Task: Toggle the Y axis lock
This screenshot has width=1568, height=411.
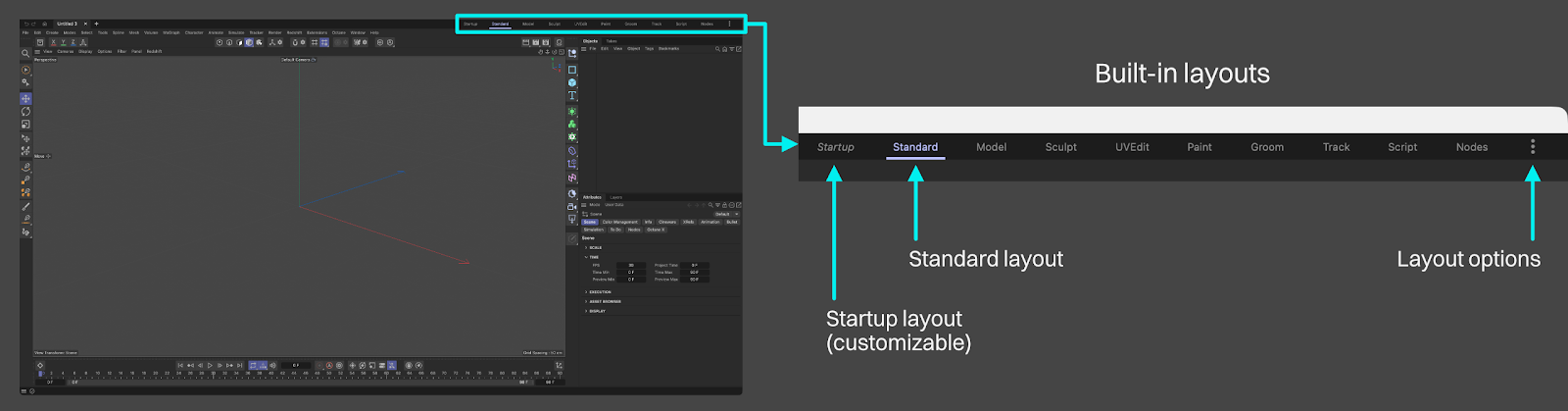Action: point(63,42)
